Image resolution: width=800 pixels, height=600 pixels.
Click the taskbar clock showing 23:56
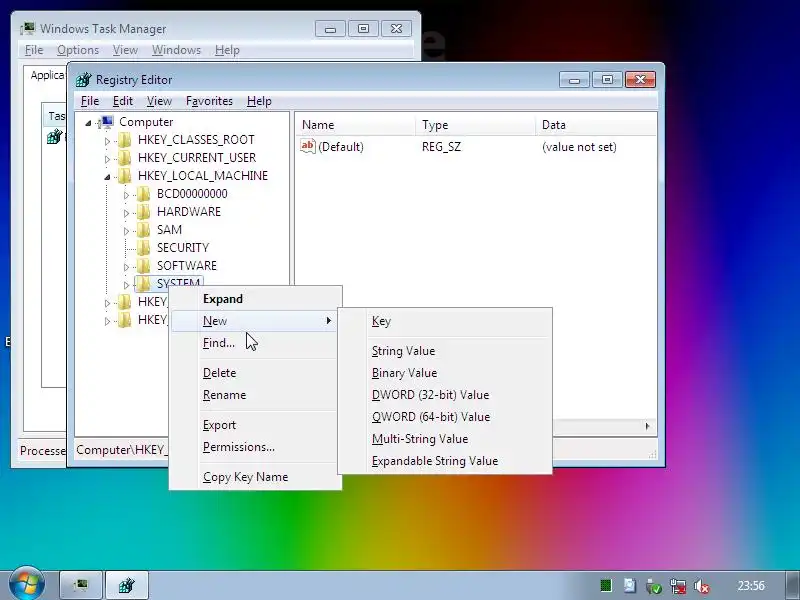[x=751, y=585]
